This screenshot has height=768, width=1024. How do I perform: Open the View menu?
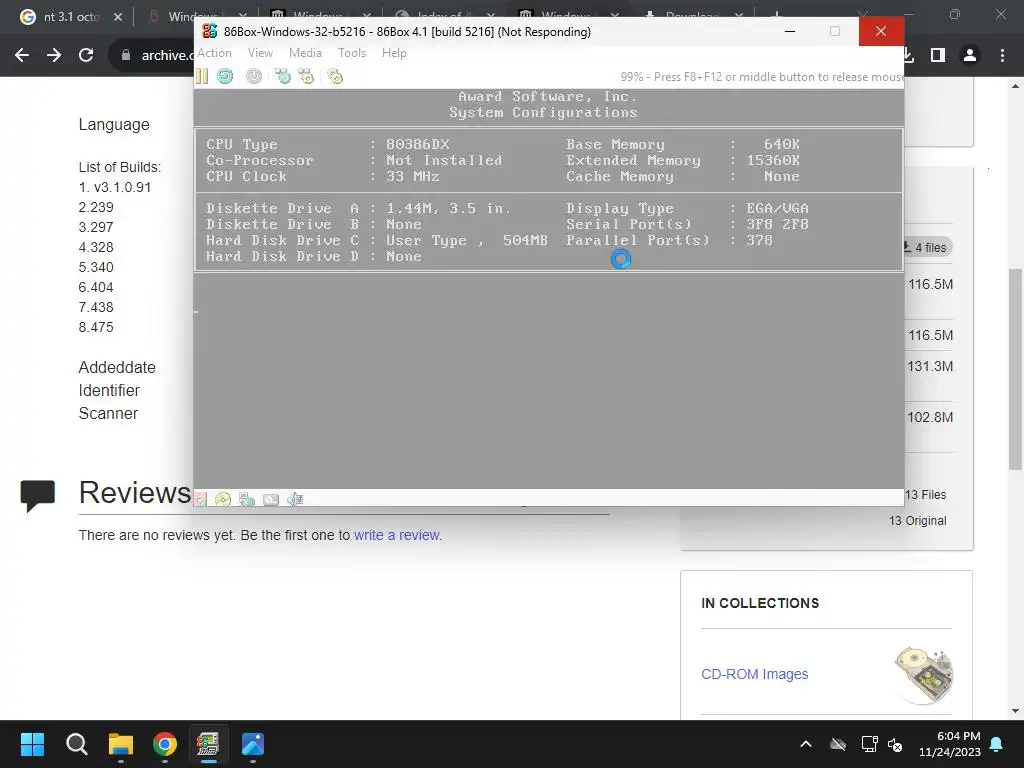click(260, 53)
